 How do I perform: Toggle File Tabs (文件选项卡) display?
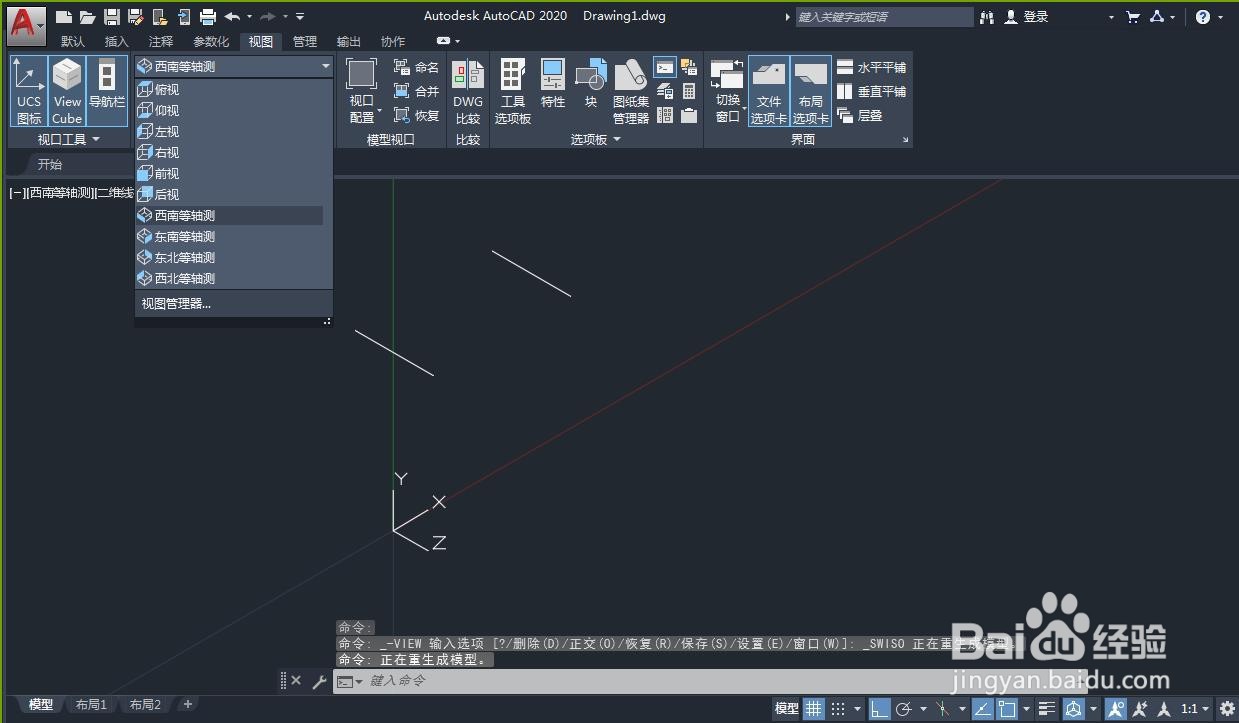pos(768,91)
